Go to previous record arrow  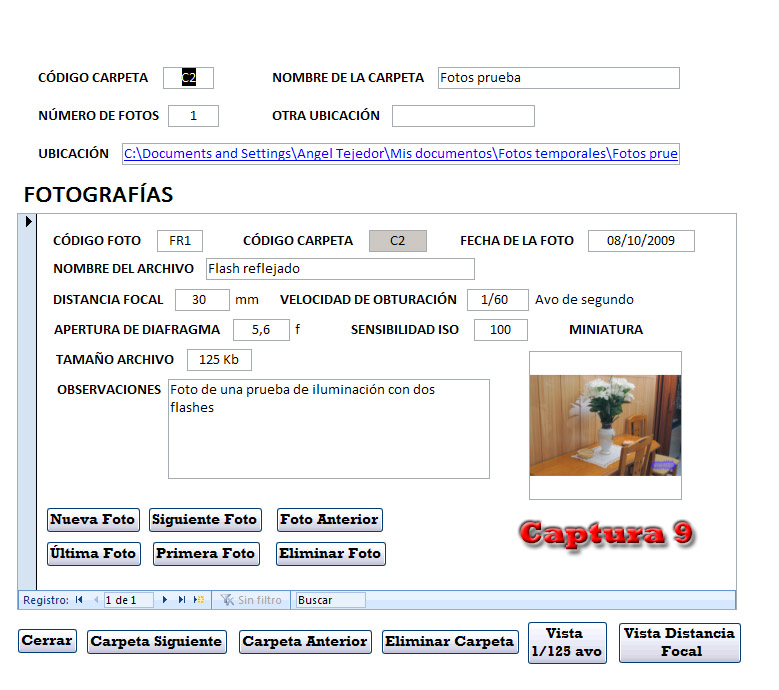(96, 600)
